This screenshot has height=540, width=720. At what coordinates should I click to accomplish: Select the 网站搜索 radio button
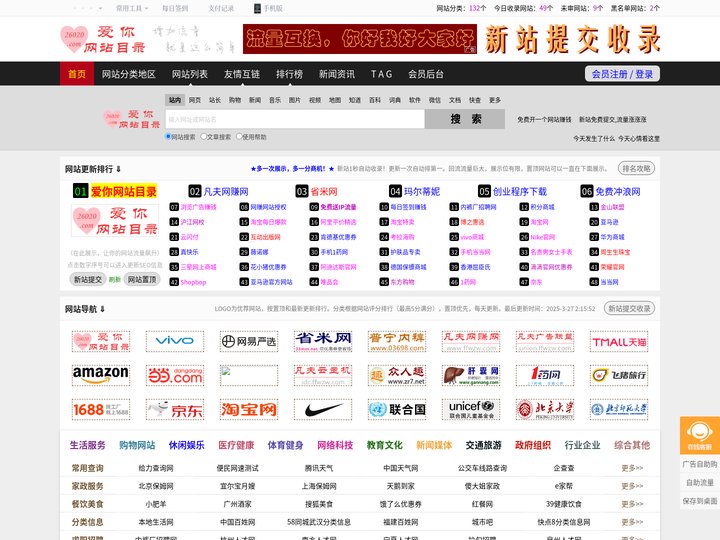click(168, 136)
